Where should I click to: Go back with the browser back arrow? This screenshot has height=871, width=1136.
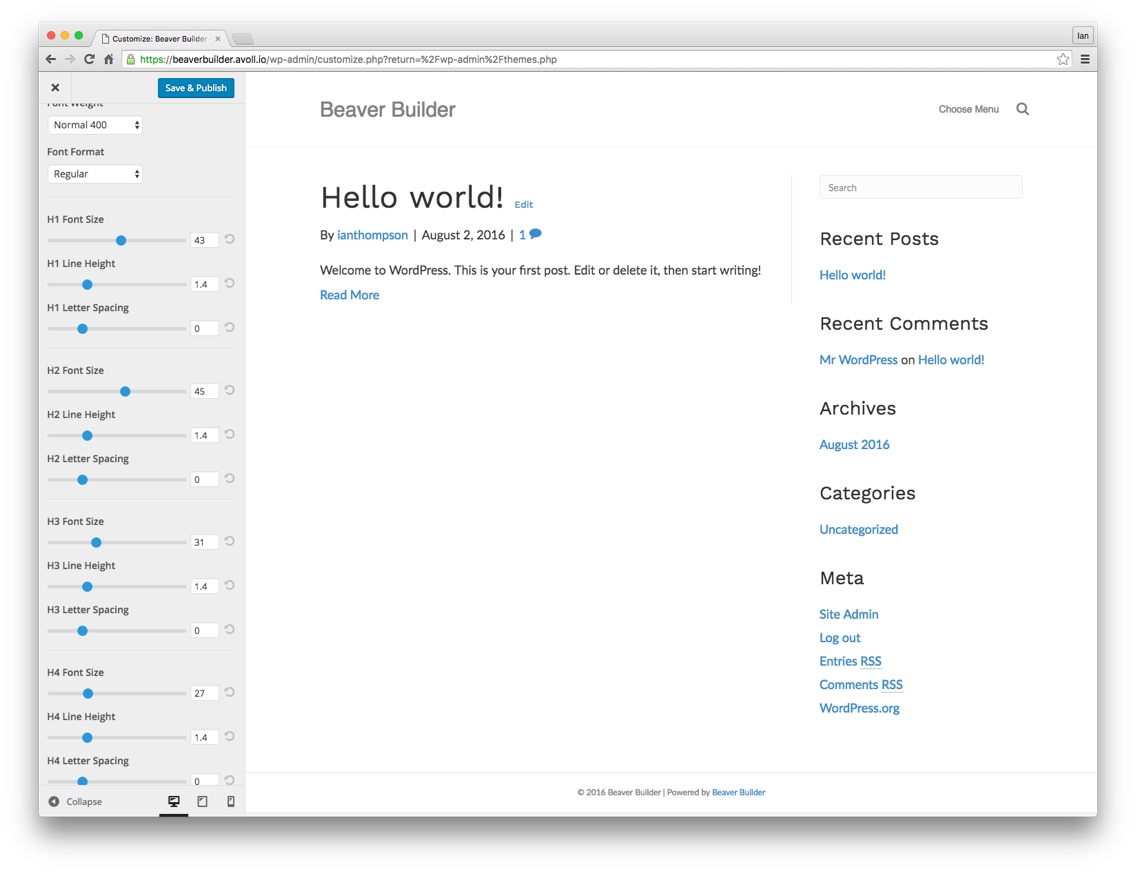pos(50,59)
